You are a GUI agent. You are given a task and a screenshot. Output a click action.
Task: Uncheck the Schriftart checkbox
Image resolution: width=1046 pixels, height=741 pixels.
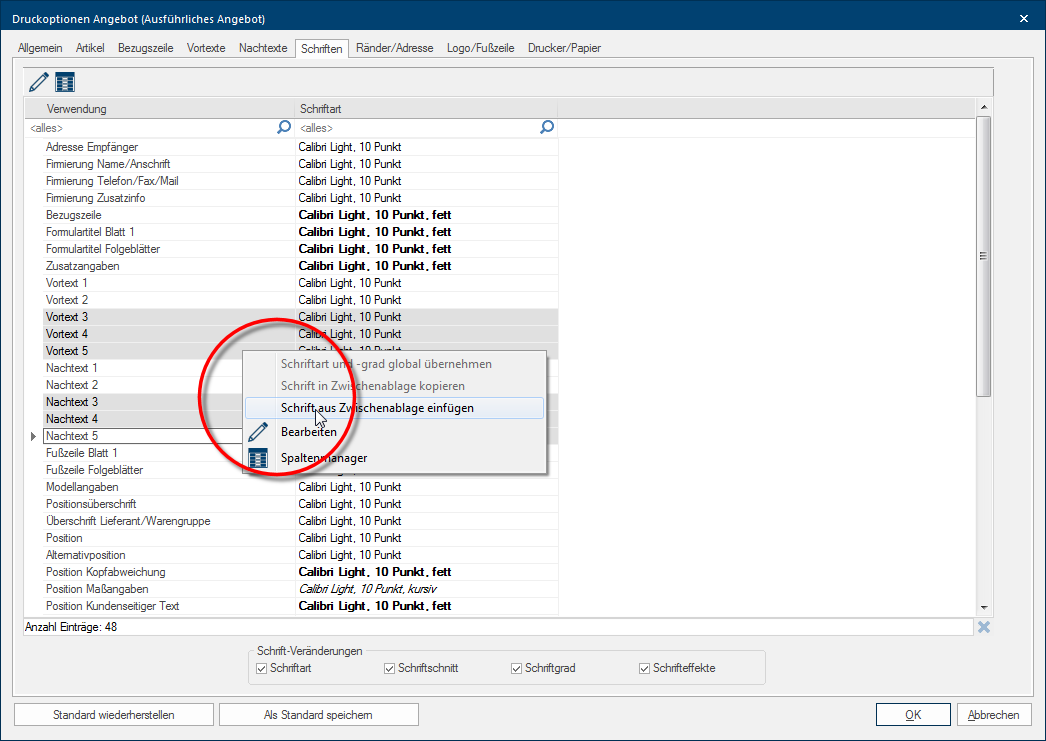tap(263, 668)
